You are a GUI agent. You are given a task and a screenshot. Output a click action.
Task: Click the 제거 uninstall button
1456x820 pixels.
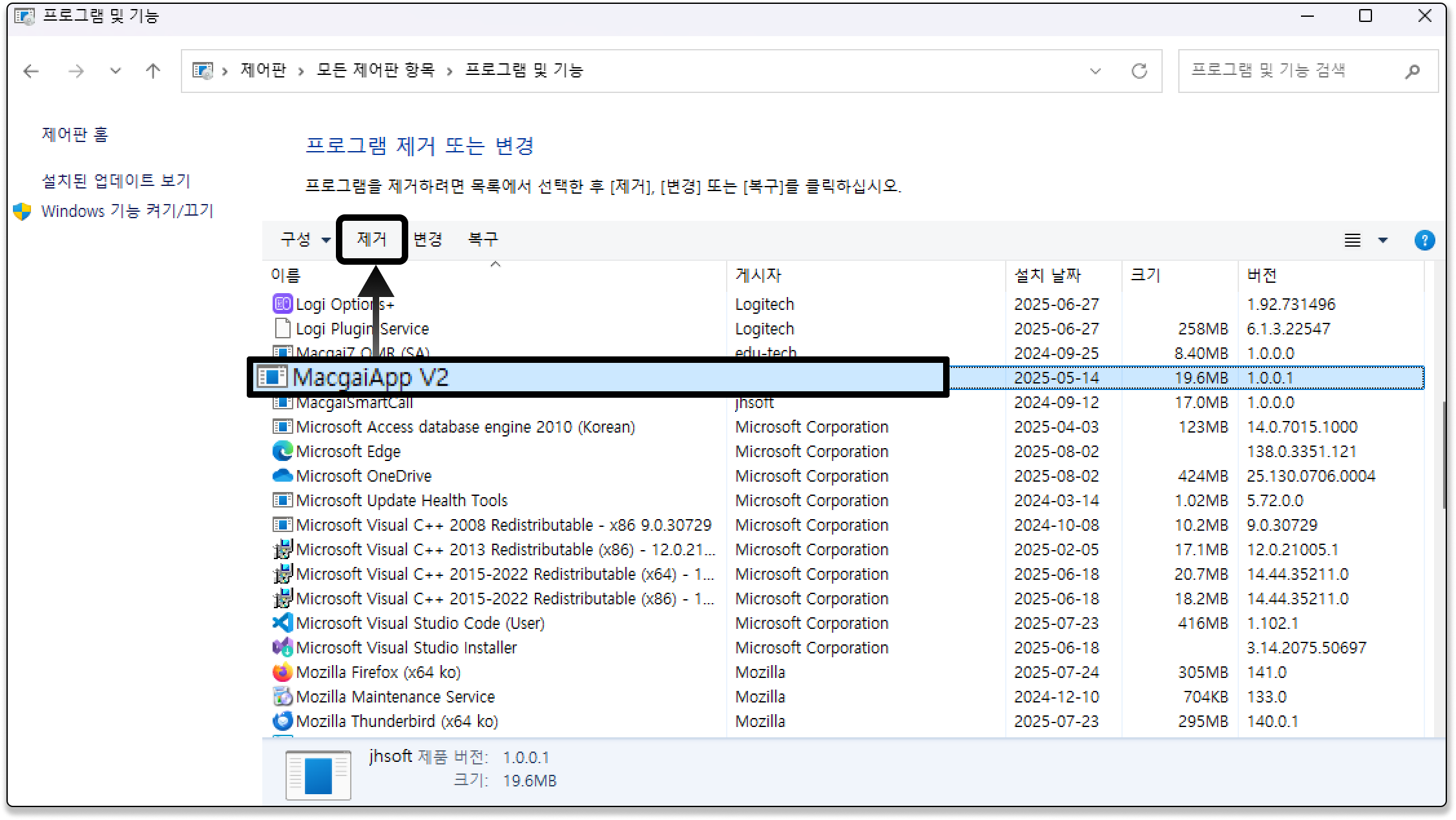click(x=371, y=240)
